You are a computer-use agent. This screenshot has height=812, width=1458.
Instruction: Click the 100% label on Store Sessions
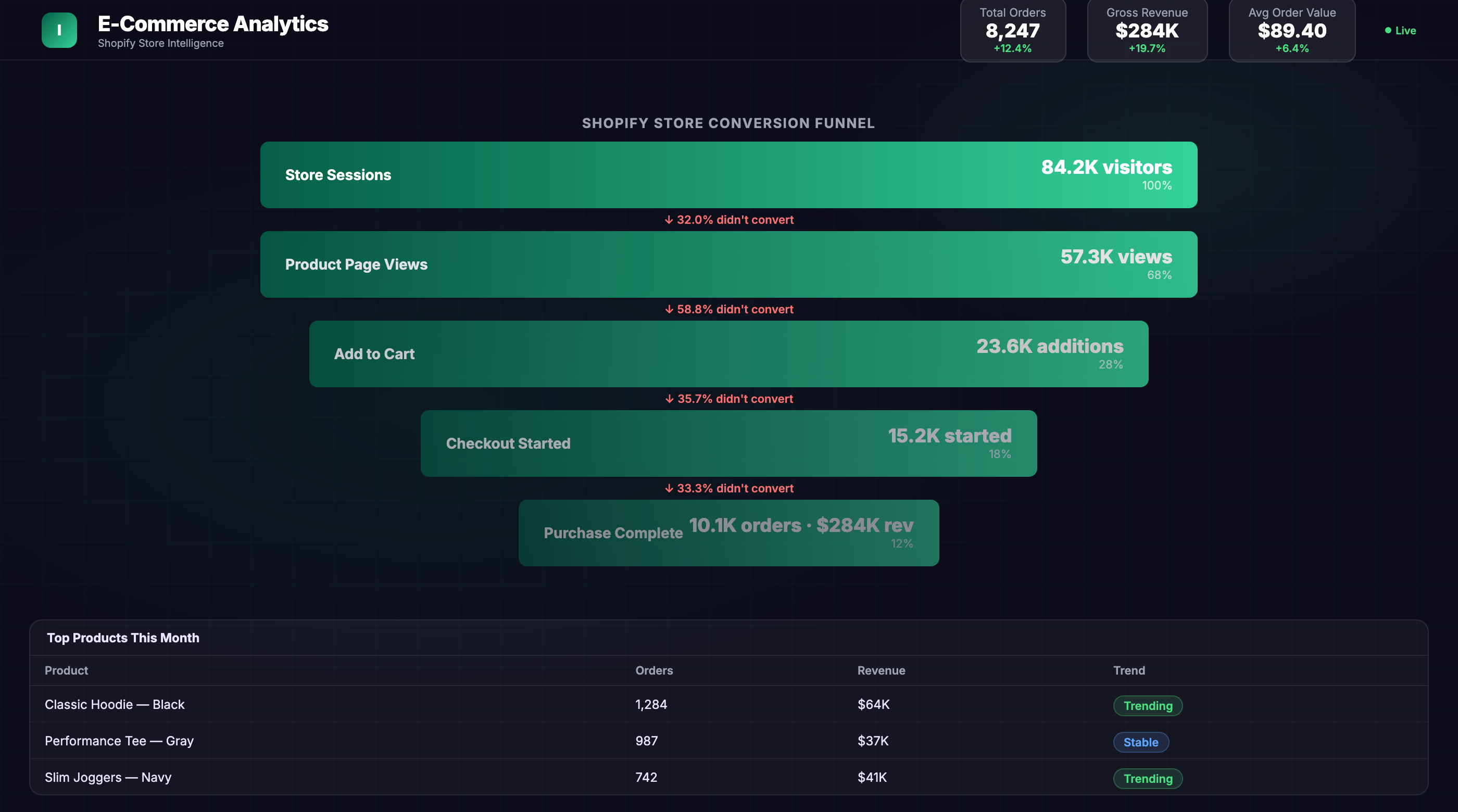click(1157, 185)
